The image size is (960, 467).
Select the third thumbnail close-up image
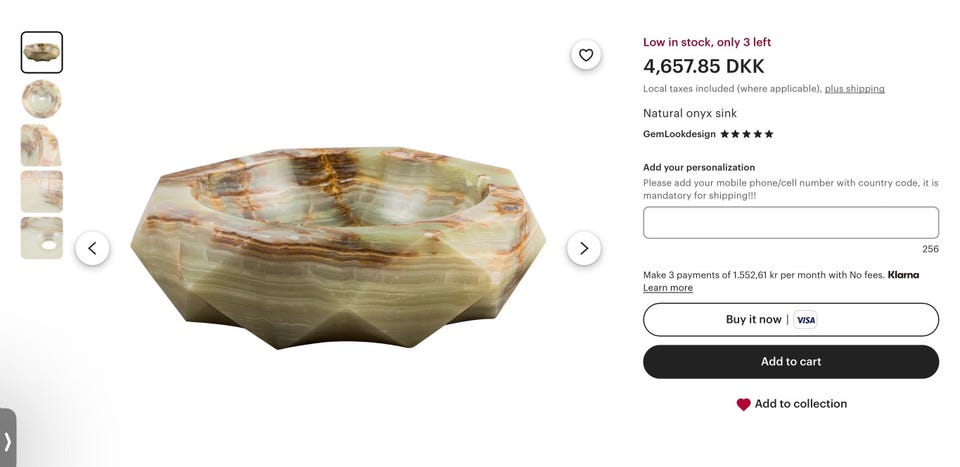(x=42, y=145)
